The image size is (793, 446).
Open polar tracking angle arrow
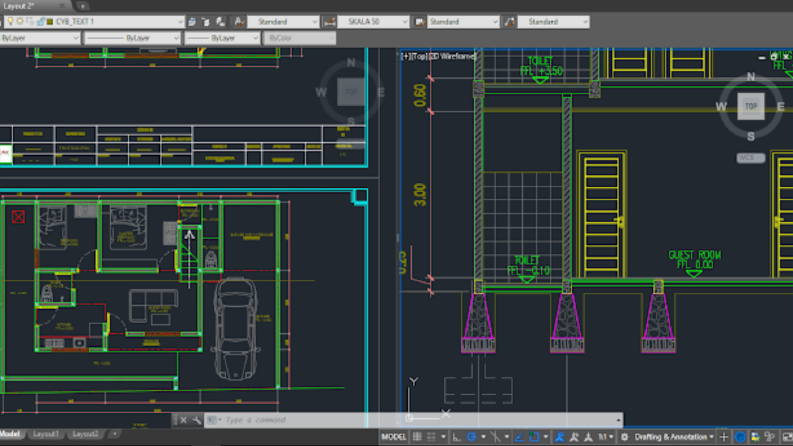[483, 437]
